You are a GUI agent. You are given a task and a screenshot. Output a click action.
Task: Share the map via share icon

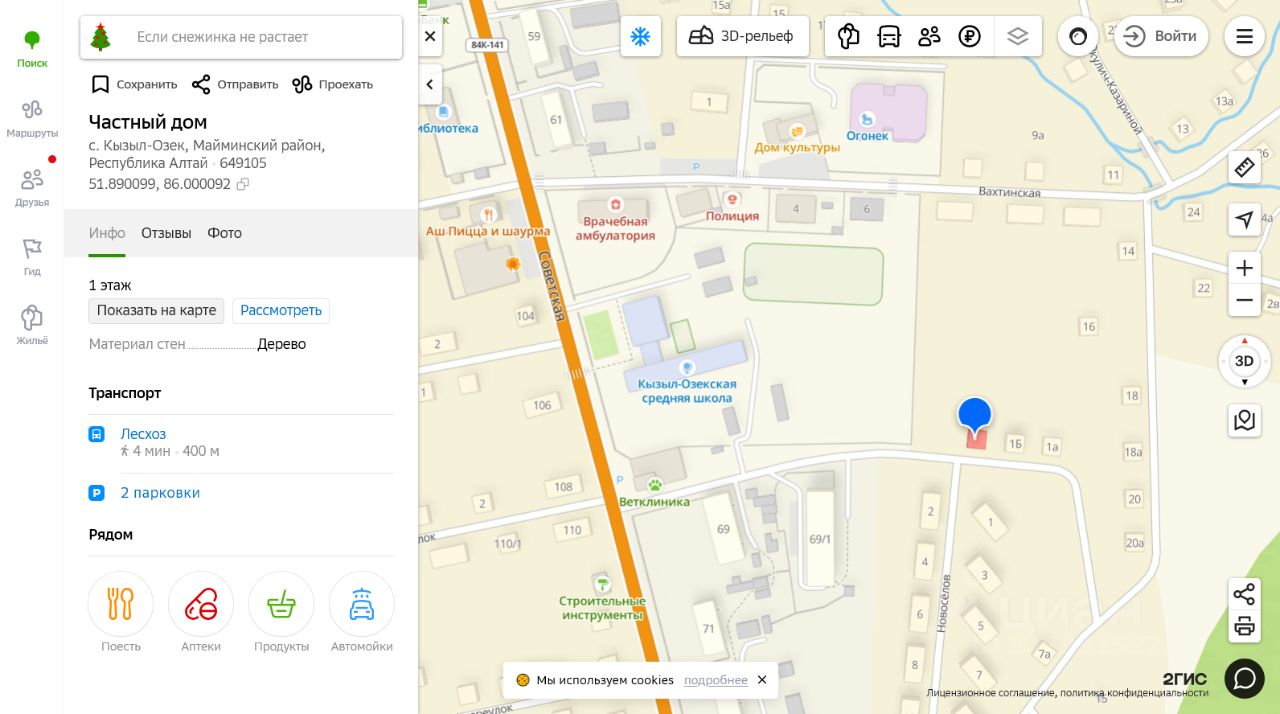1244,595
